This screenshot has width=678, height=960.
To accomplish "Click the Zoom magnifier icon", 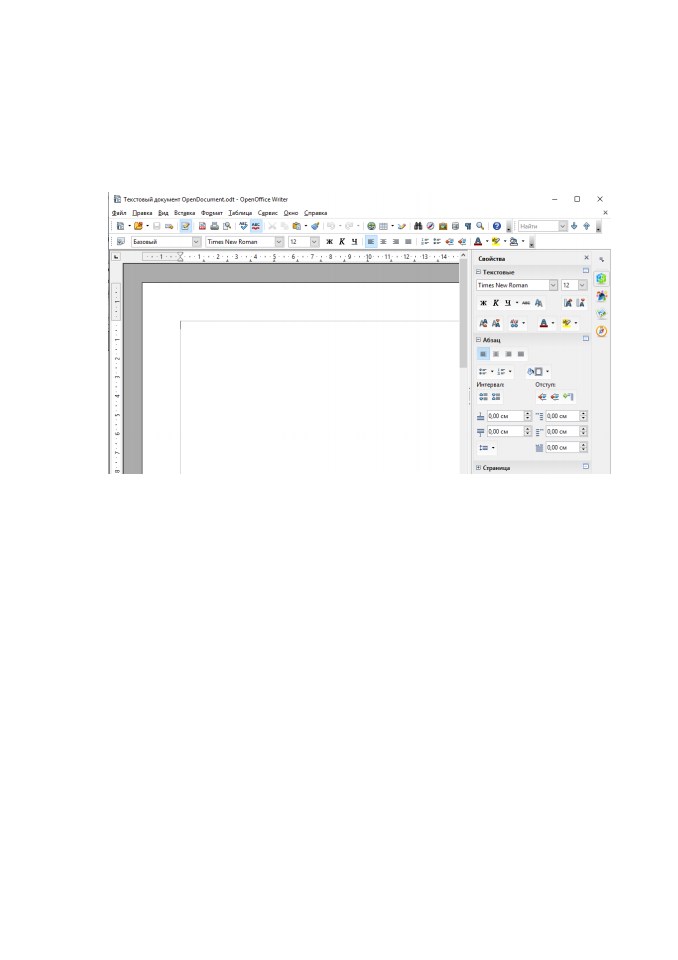I will point(480,227).
